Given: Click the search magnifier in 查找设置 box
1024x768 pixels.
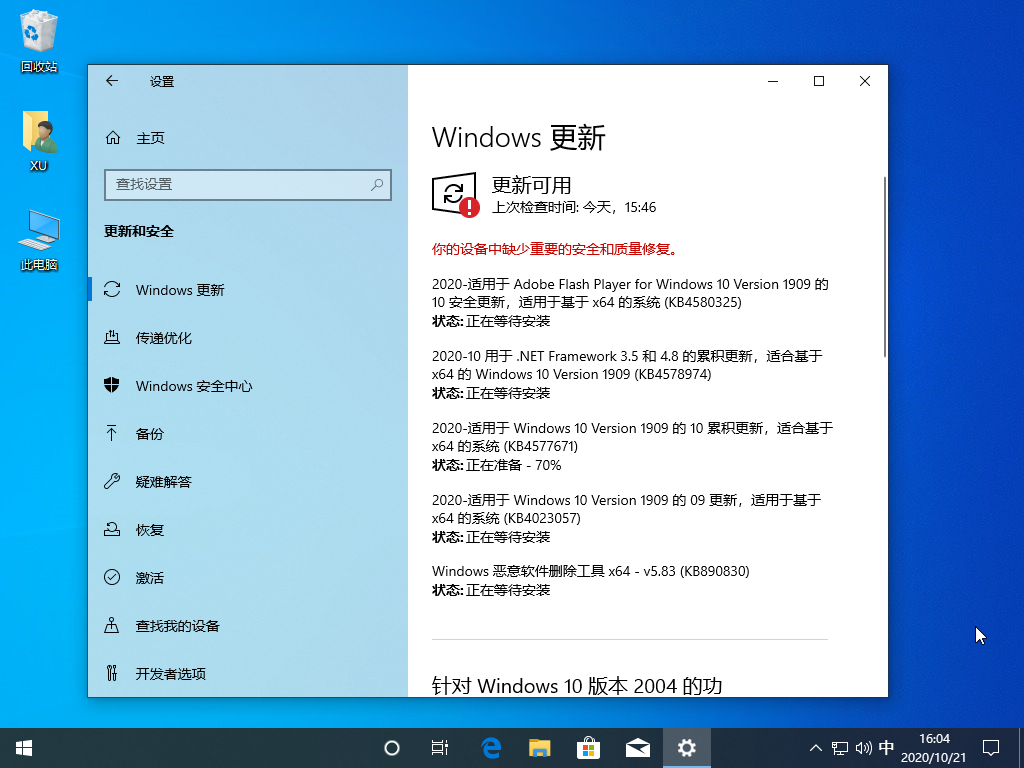Looking at the screenshot, I should 377,185.
